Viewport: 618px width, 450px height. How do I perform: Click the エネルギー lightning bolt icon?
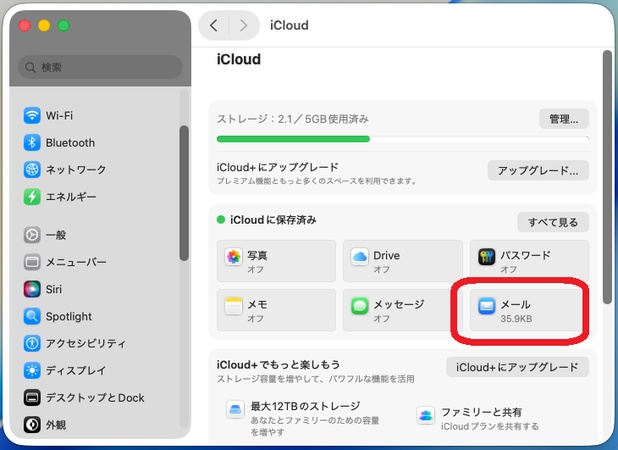click(x=32, y=197)
